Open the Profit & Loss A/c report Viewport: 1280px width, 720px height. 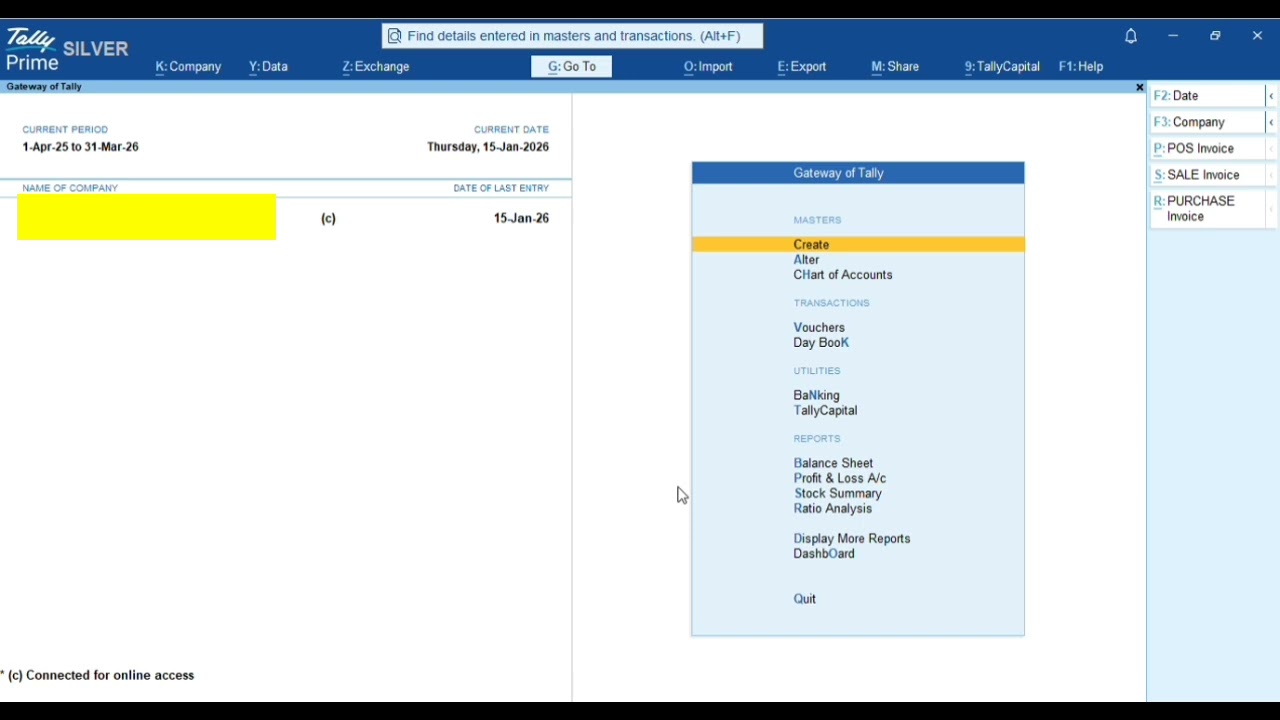pyautogui.click(x=840, y=479)
